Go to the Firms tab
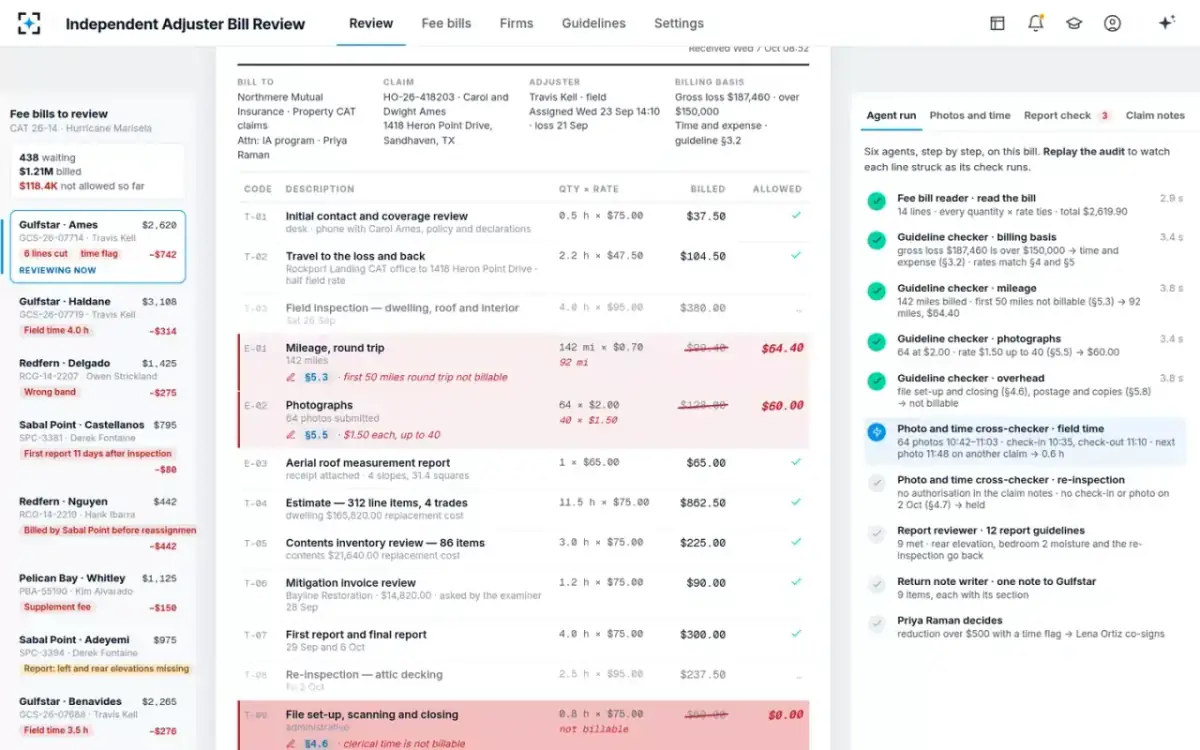1200x750 pixels. coord(516,23)
